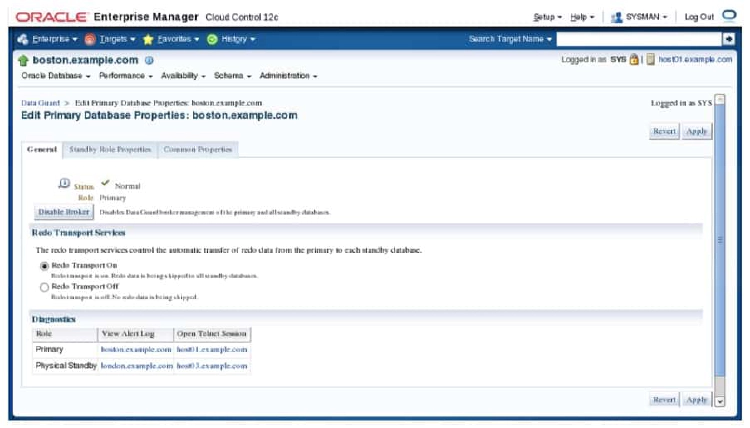Select the General tab
The image size is (750, 428).
42,150
